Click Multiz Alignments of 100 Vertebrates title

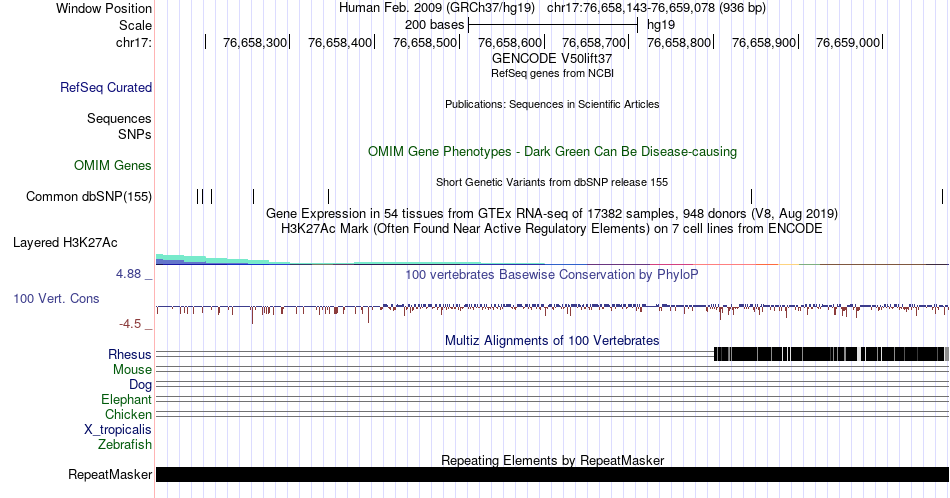click(552, 340)
